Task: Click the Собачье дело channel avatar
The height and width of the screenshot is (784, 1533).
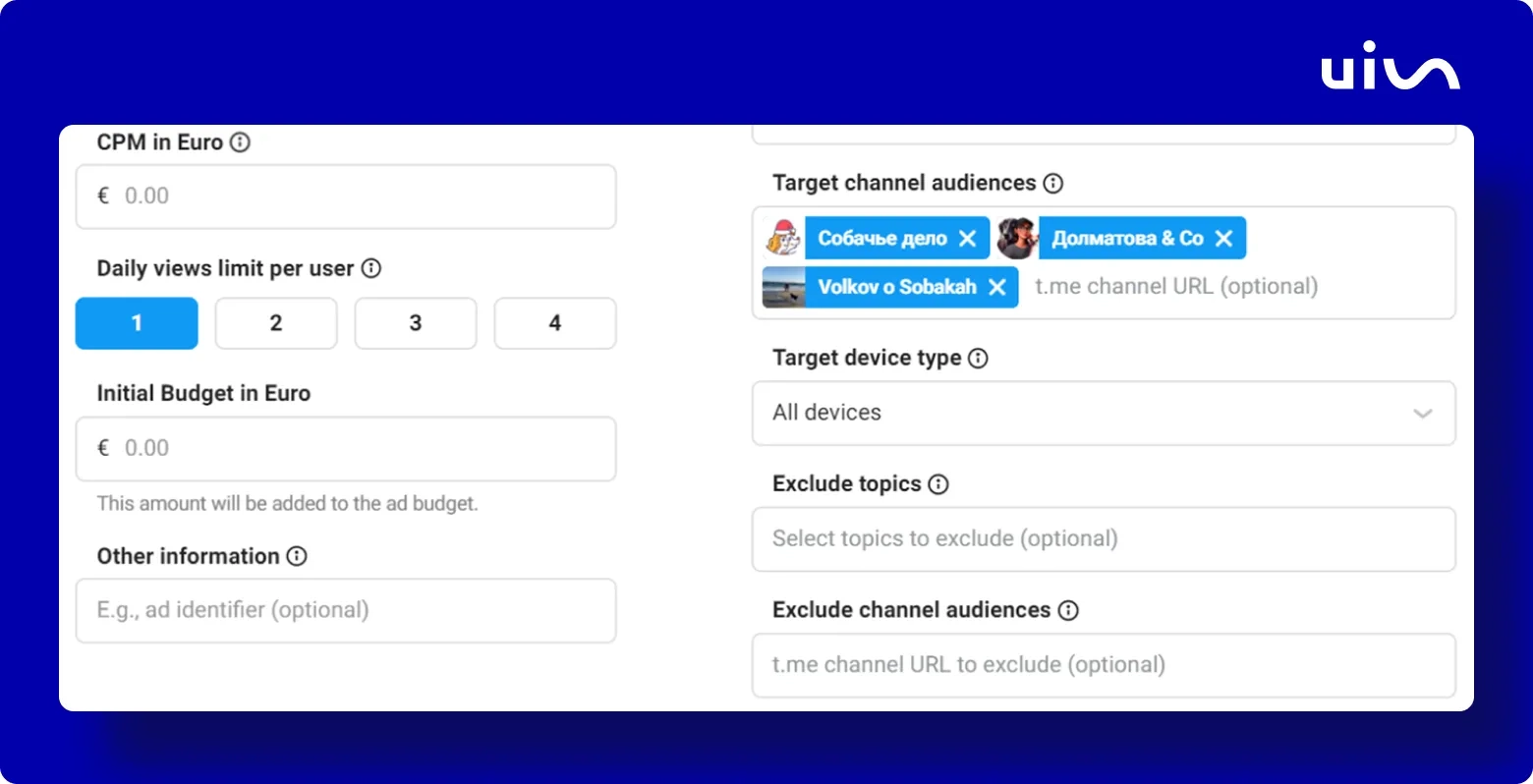Action: (784, 238)
